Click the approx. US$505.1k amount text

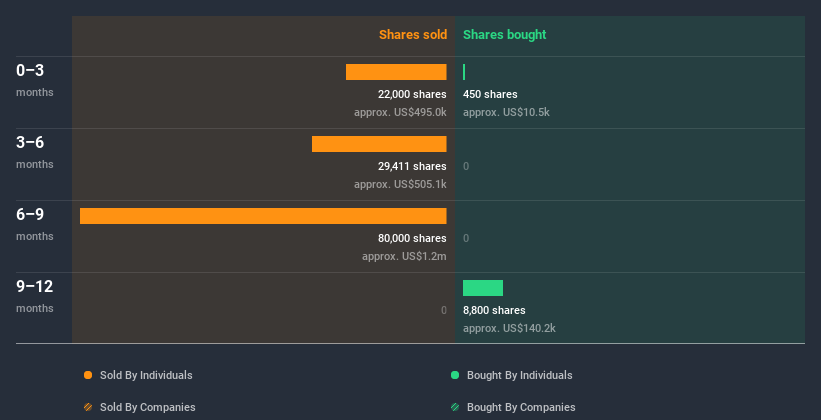click(400, 184)
